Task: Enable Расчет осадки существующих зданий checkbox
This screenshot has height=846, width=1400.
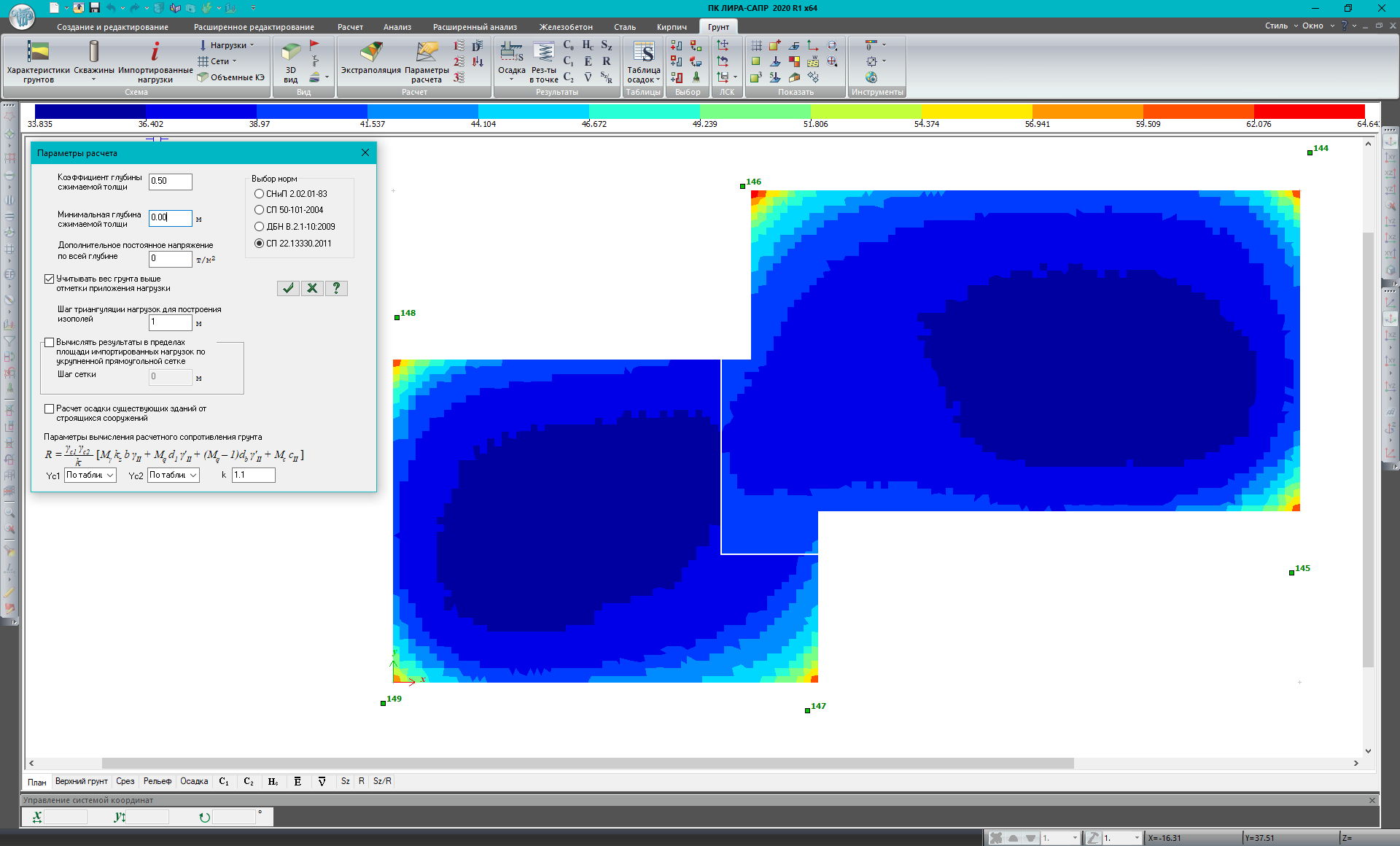Action: click(x=50, y=409)
